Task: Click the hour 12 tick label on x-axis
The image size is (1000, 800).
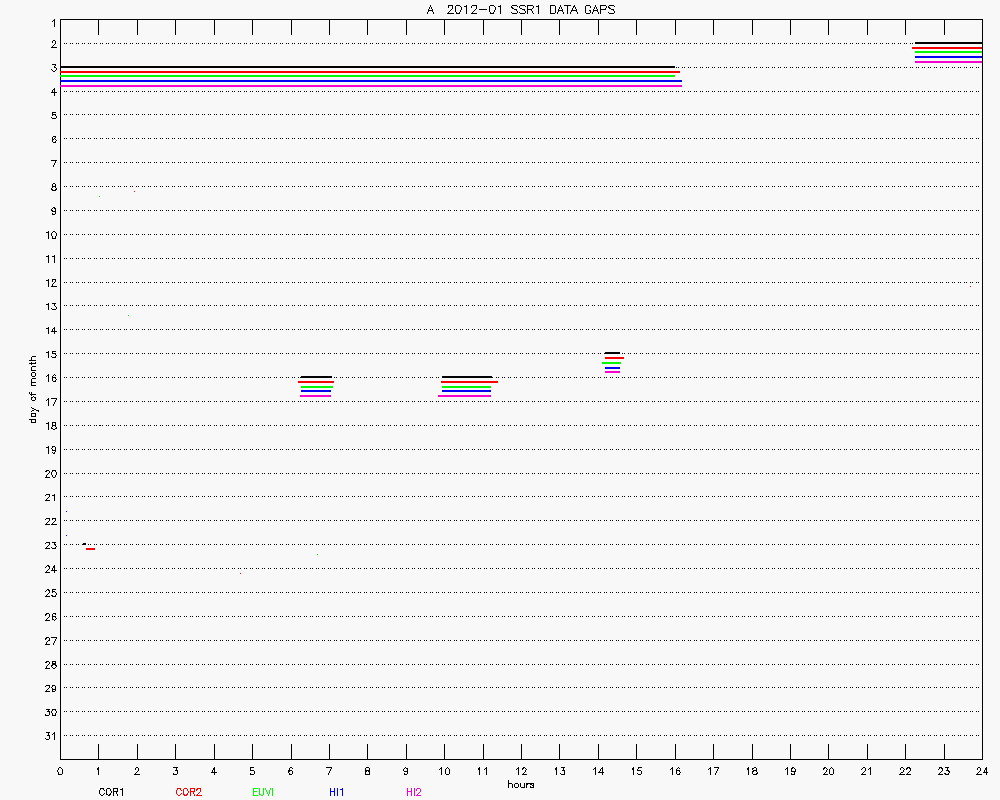Action: click(521, 771)
